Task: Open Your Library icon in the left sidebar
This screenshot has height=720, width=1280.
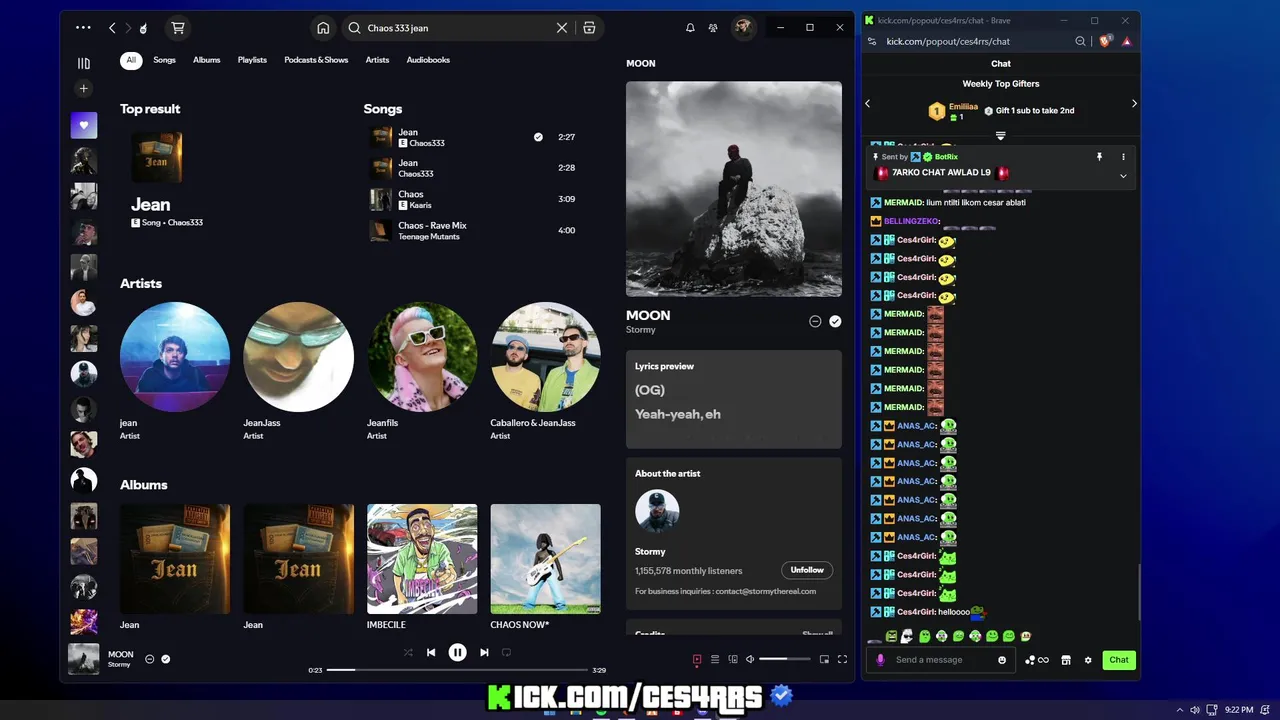Action: [84, 63]
